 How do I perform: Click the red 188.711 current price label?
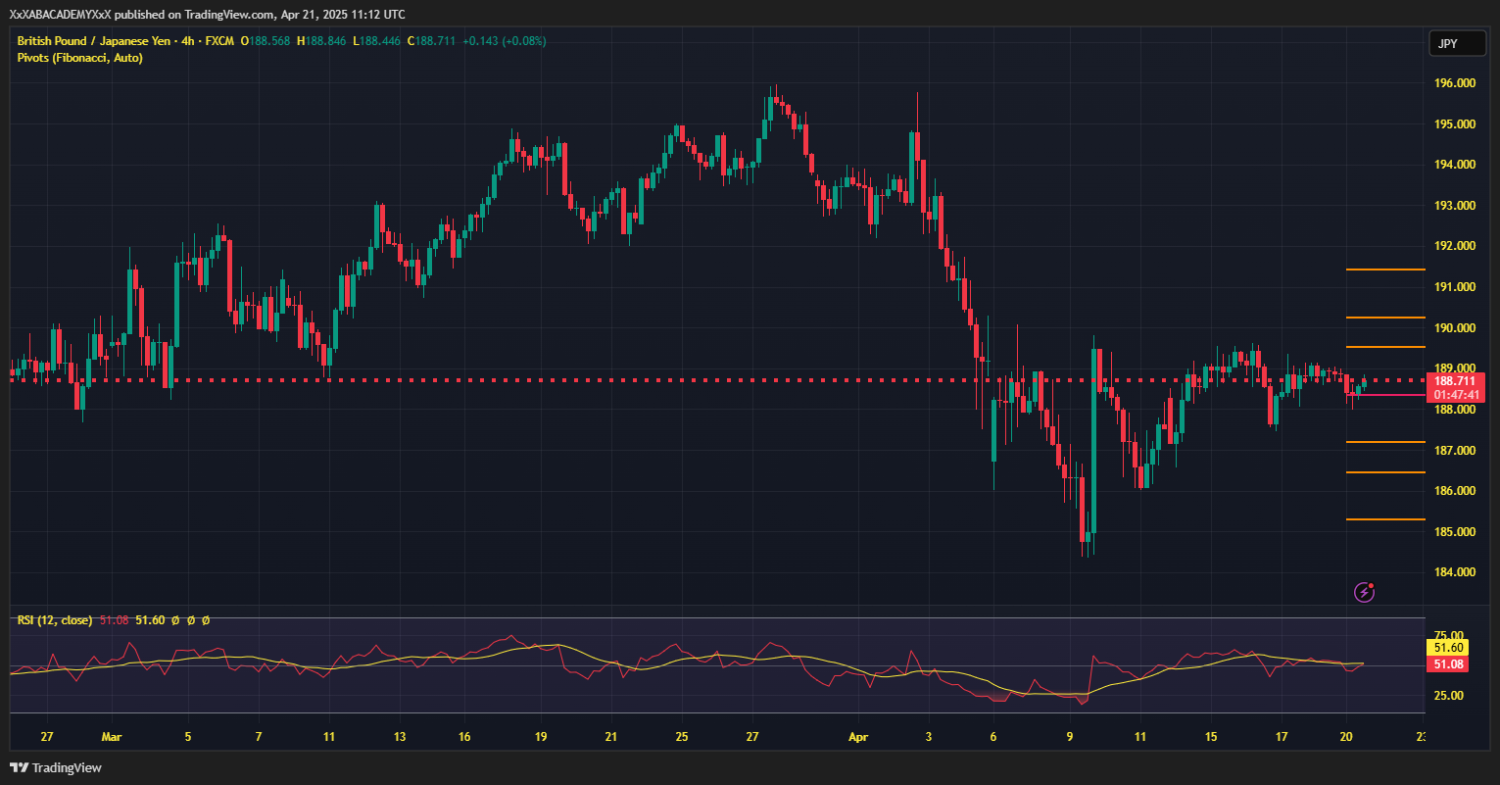click(1456, 381)
